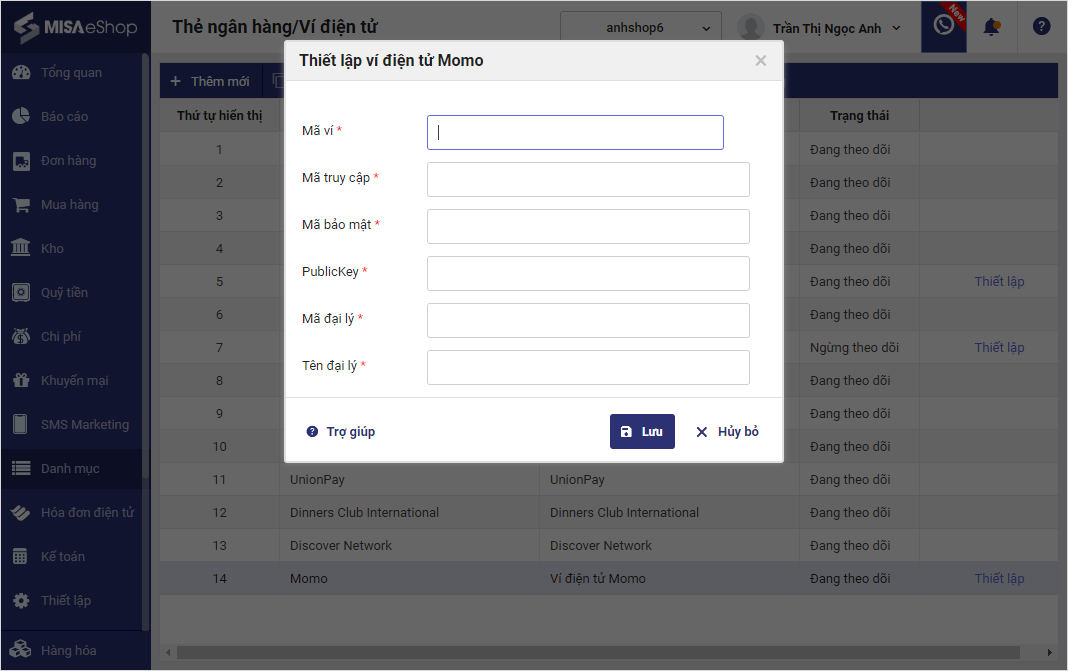This screenshot has height=671, width=1068.
Task: Open Thiết lập gear icon in sidebar
Action: pyautogui.click(x=21, y=600)
